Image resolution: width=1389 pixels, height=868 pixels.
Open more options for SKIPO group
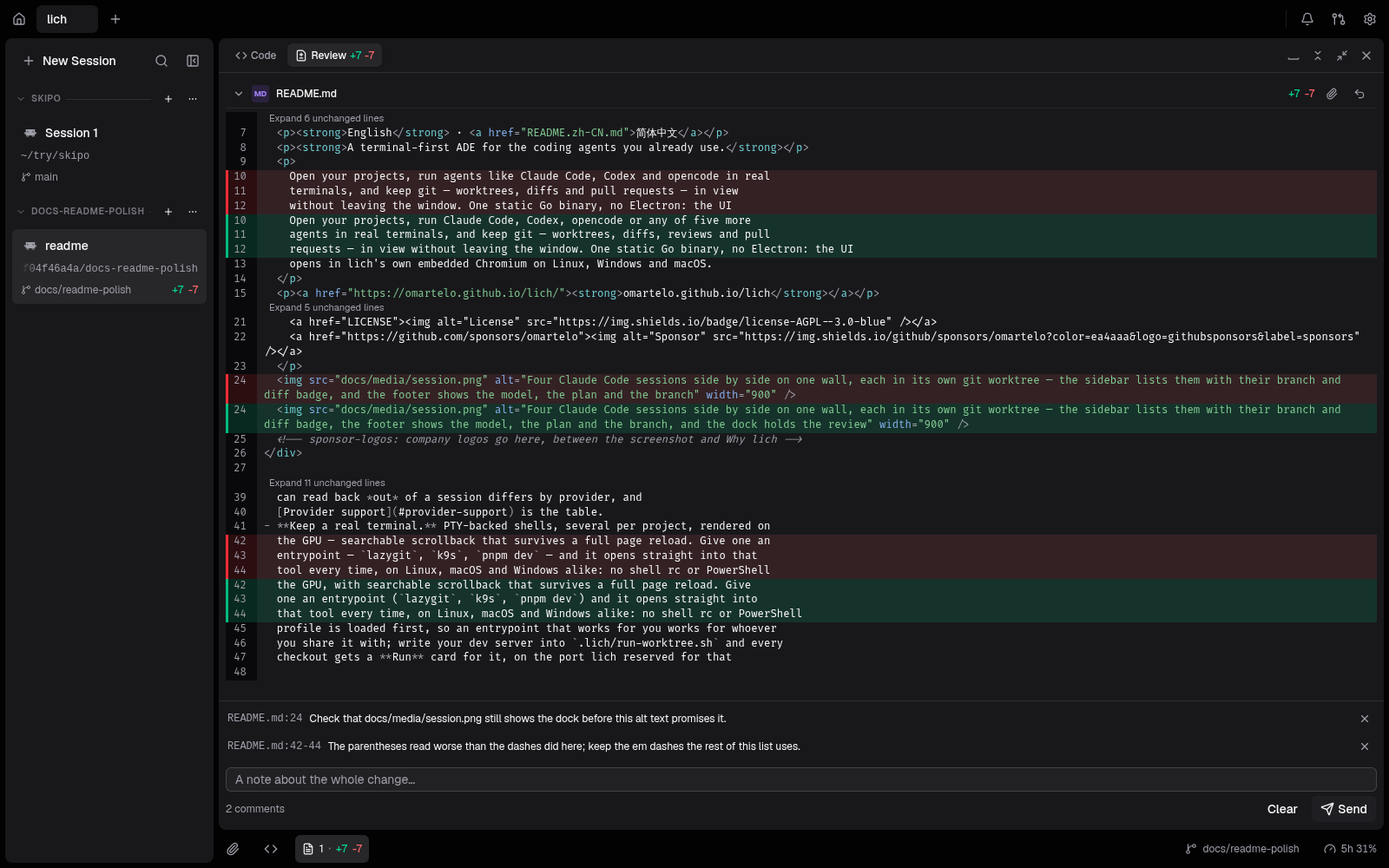[193, 99]
